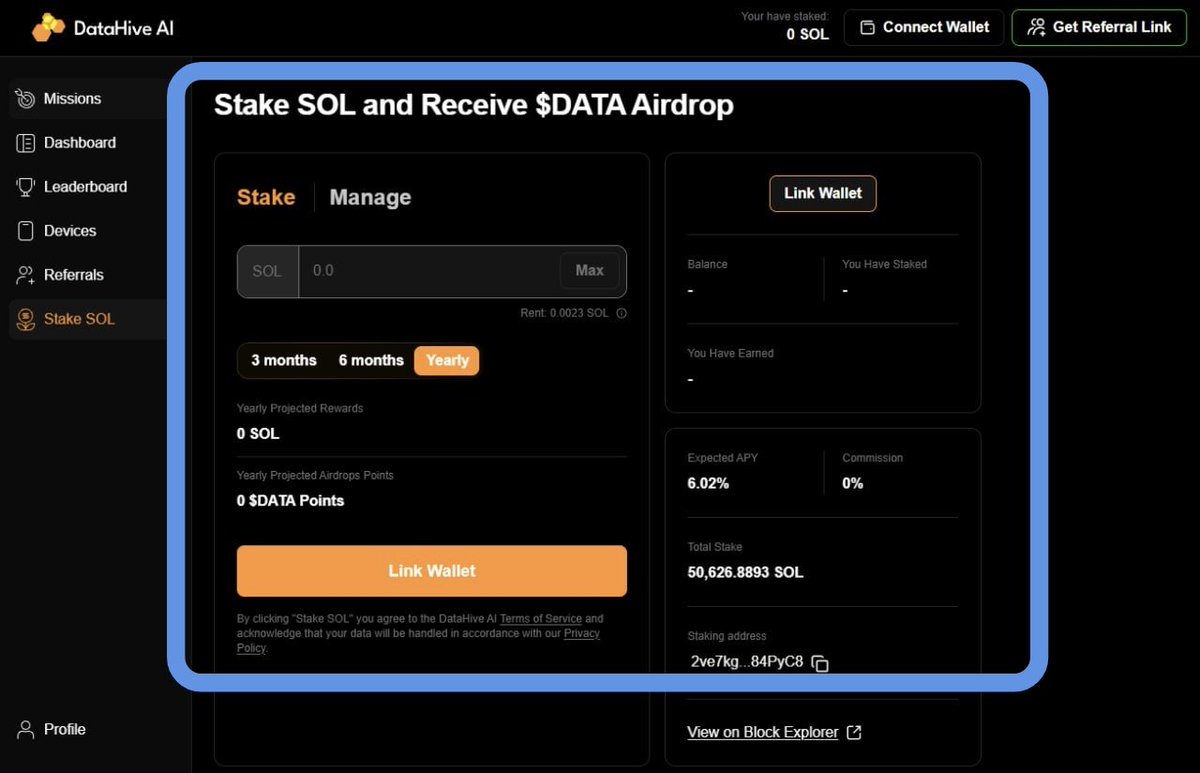
Task: Click Get Referral Link button
Action: [1099, 27]
